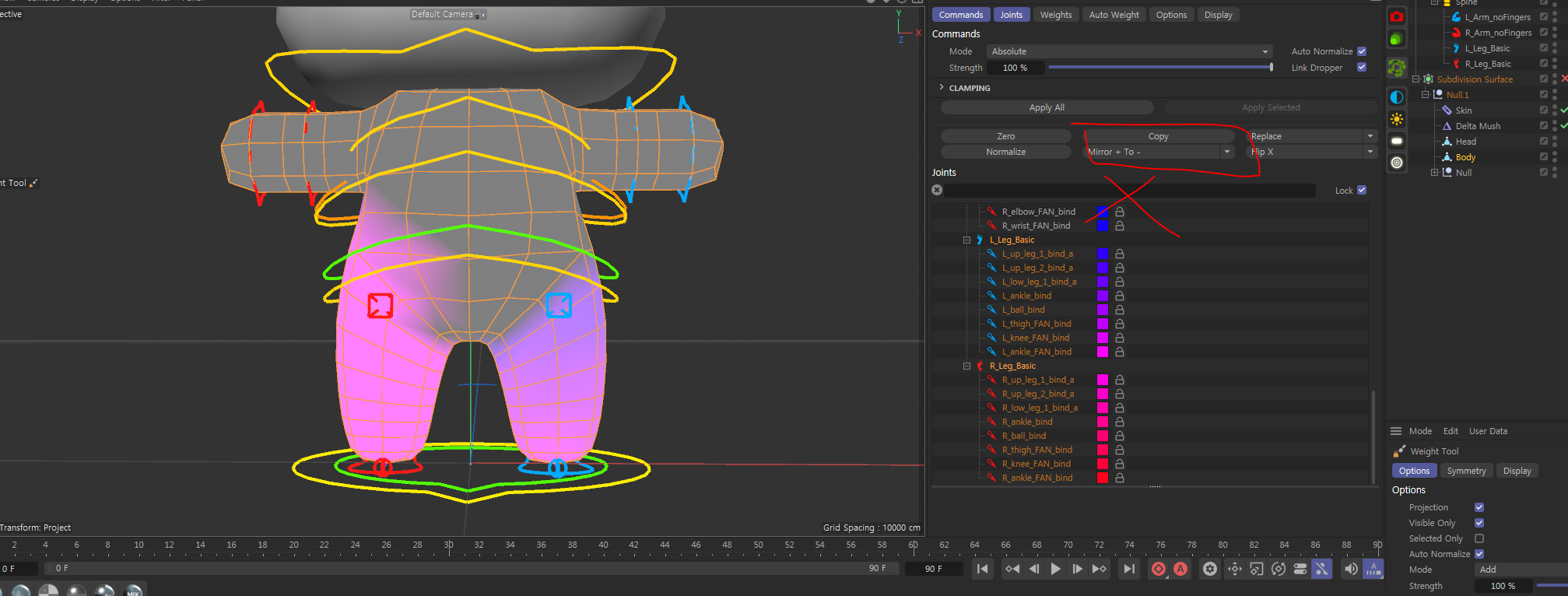Jump to the previous keyframe

[1012, 569]
